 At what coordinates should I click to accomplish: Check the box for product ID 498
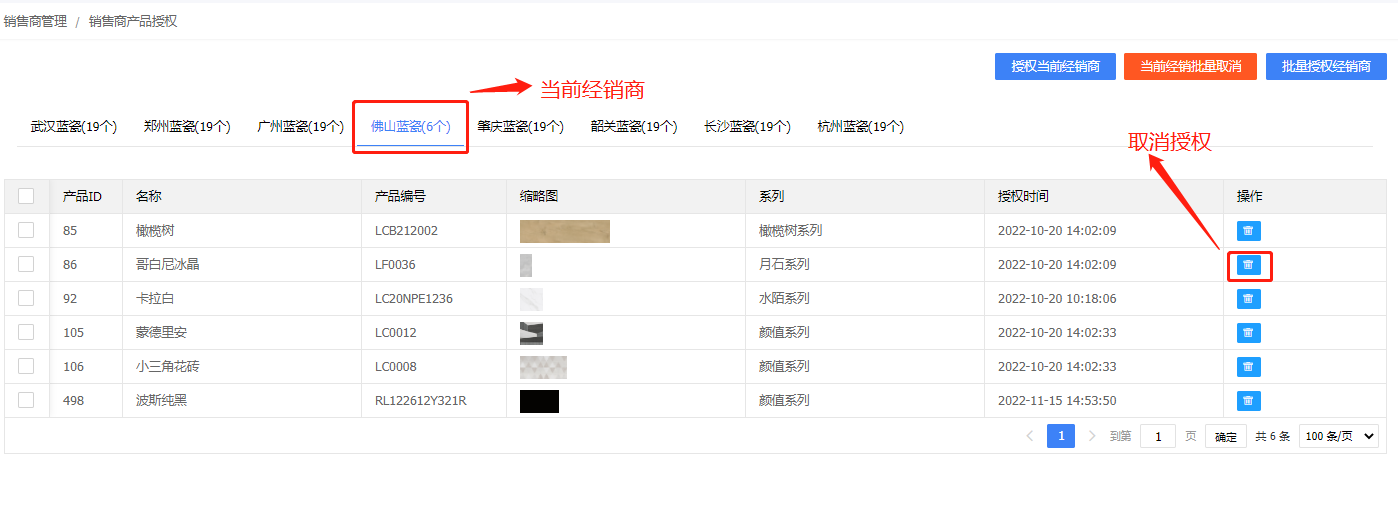click(26, 400)
